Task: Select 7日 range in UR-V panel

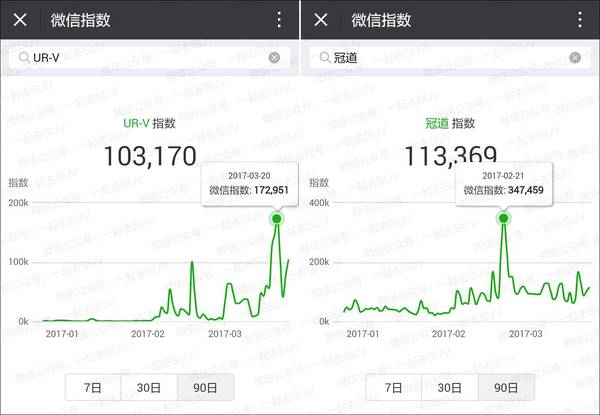Action: tap(93, 387)
